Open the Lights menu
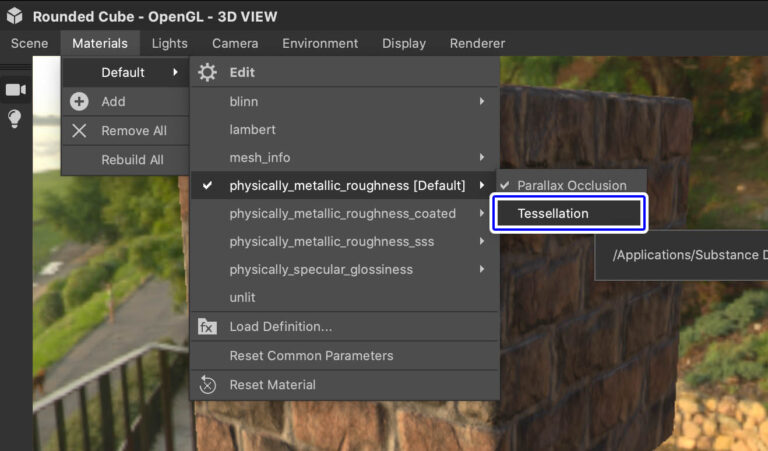The width and height of the screenshot is (768, 451). [x=169, y=43]
